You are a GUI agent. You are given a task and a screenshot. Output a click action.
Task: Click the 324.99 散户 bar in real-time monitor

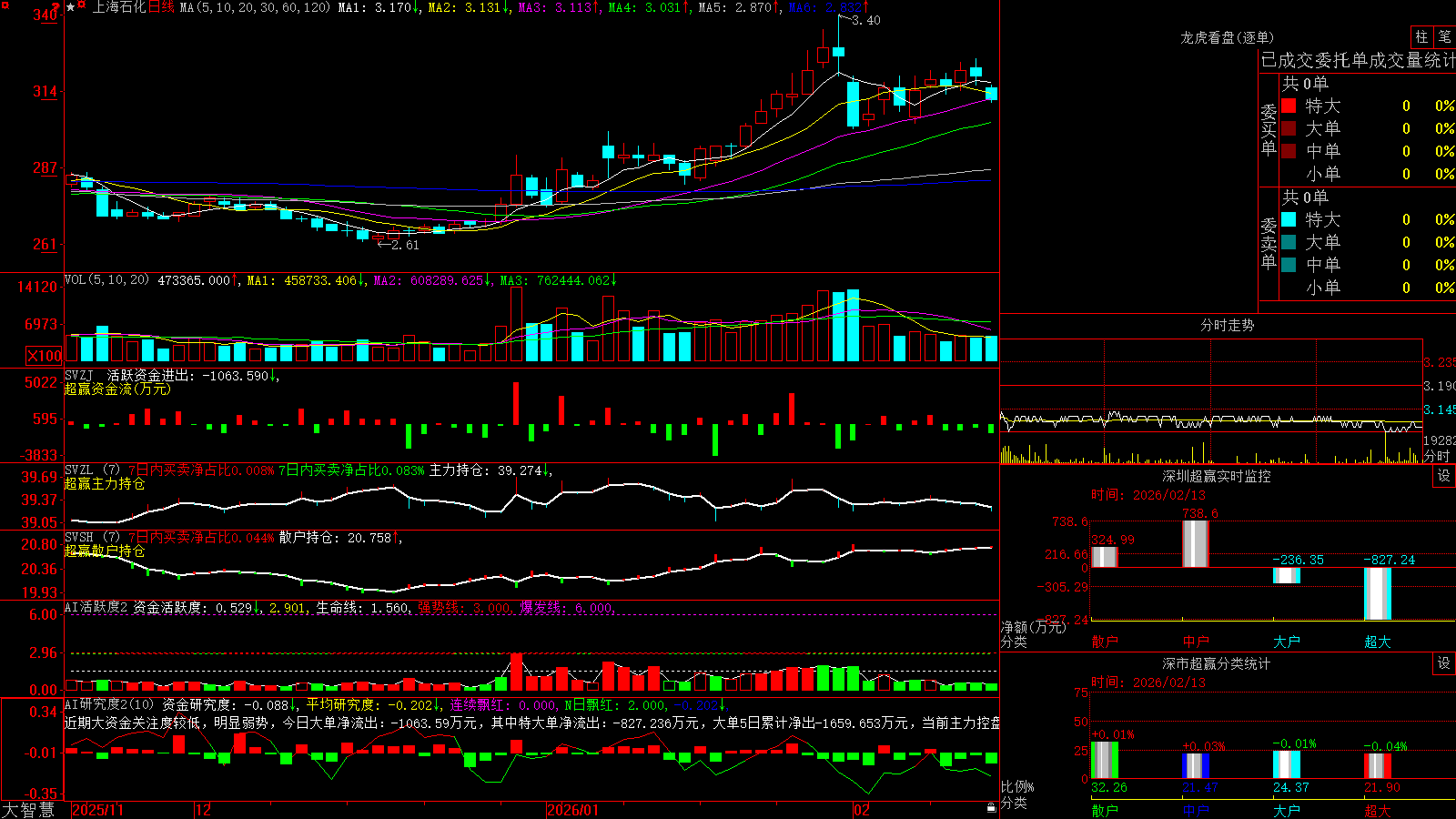coord(1104,557)
